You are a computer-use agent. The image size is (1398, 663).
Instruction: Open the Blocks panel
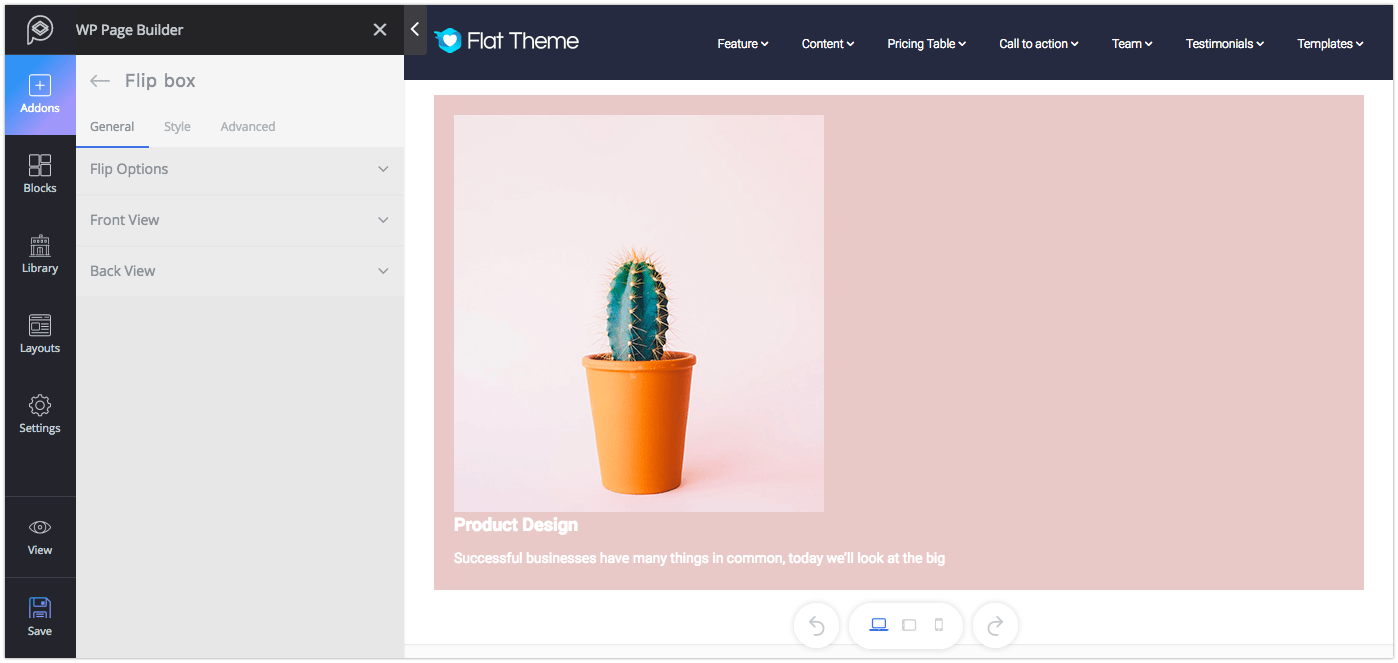(40, 174)
